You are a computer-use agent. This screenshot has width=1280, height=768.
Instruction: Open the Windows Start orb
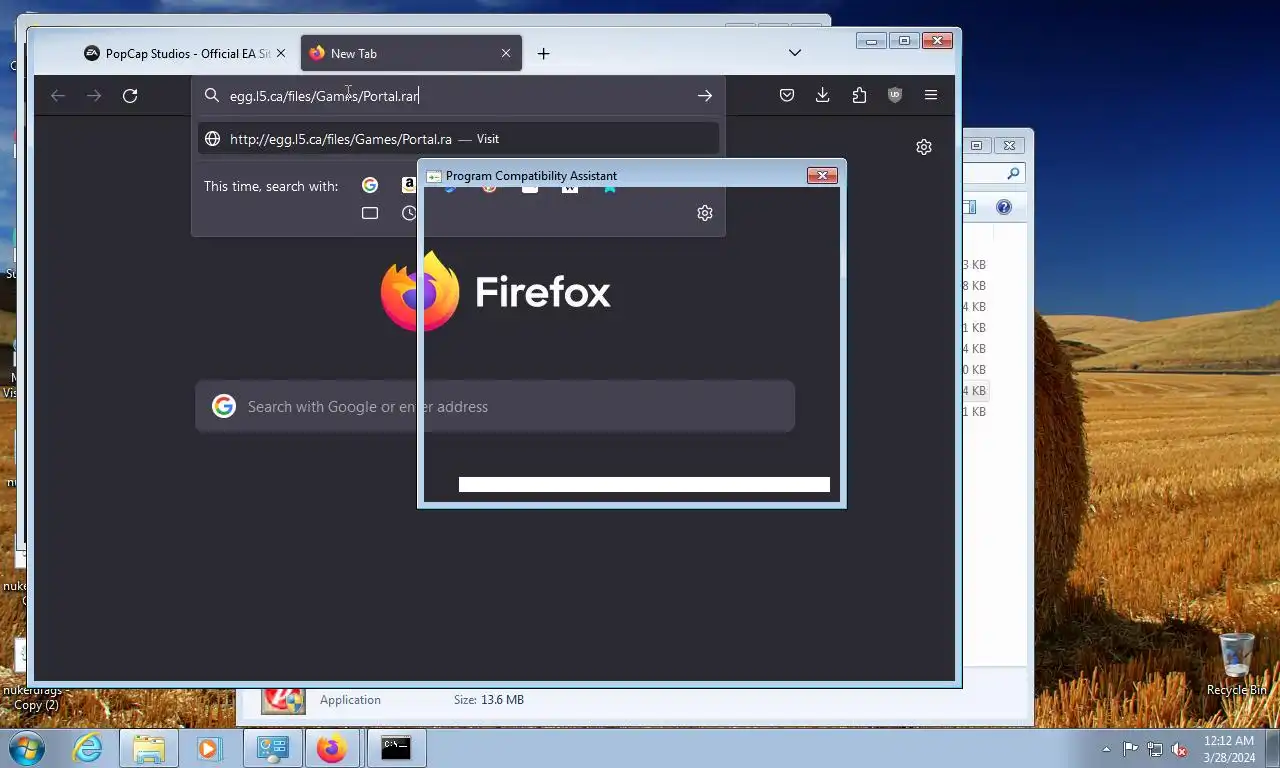tap(26, 748)
